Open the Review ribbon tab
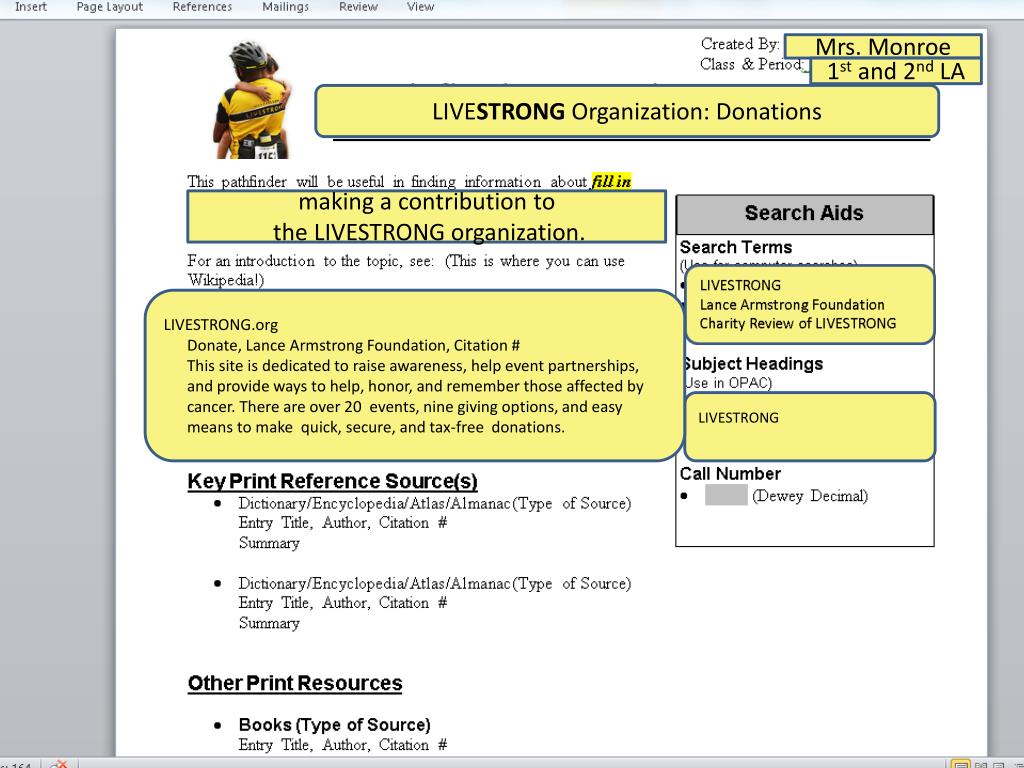 click(358, 7)
